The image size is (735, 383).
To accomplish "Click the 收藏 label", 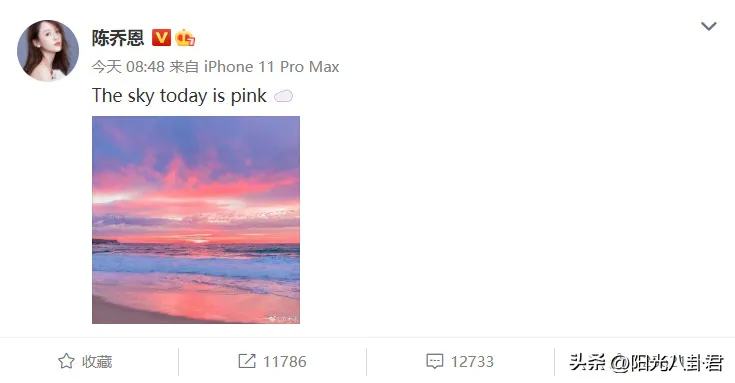I will coord(97,361).
